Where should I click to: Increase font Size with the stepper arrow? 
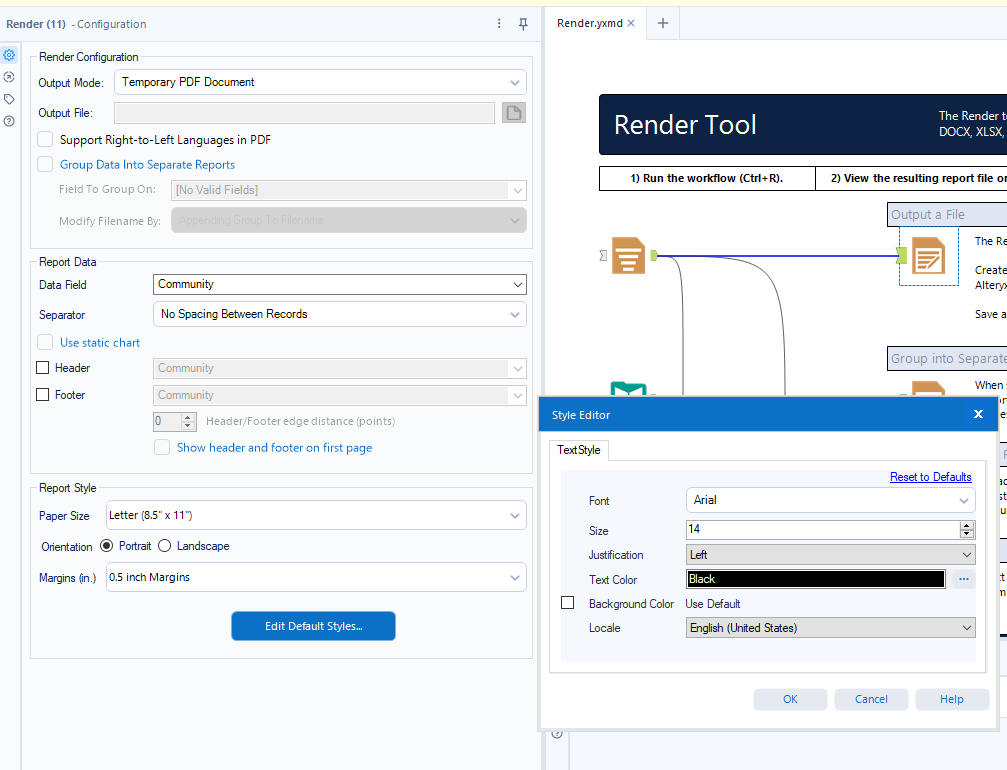click(966, 524)
